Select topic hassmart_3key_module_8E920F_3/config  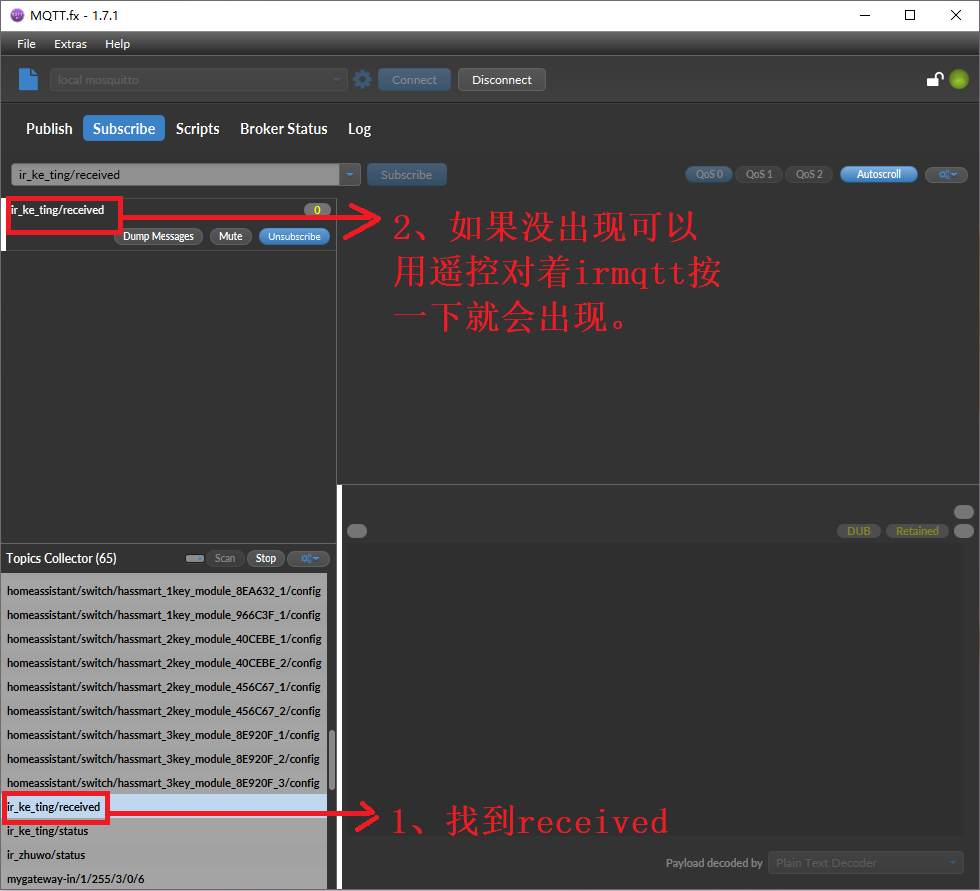[x=164, y=783]
